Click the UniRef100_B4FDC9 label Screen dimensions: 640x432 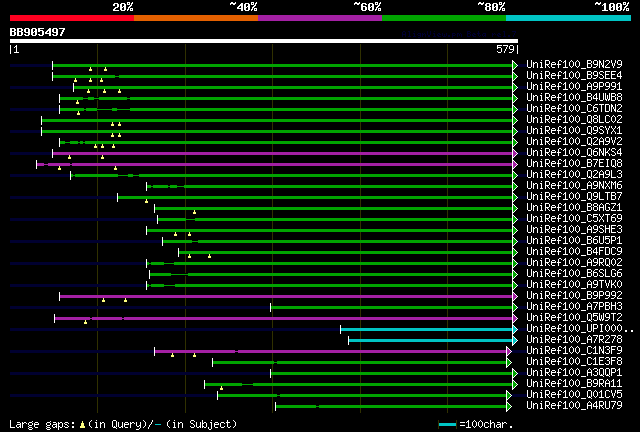point(574,252)
